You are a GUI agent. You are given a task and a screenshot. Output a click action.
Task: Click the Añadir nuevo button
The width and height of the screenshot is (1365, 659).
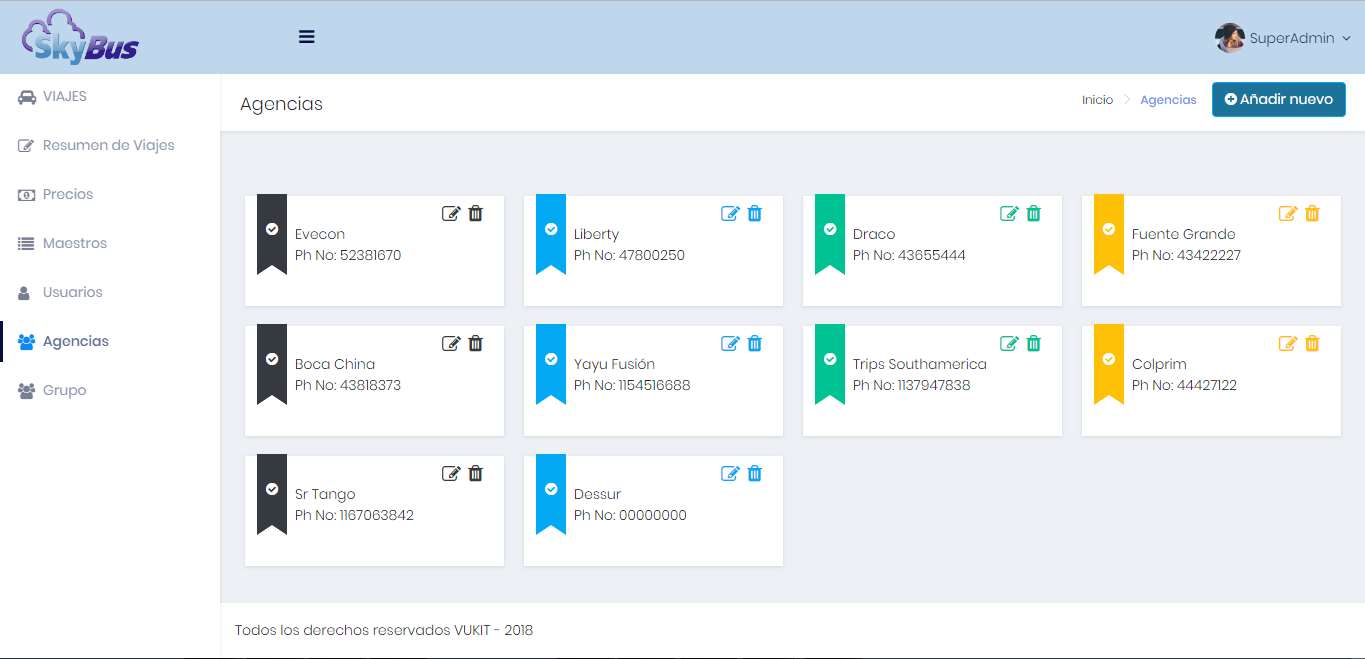coord(1278,100)
